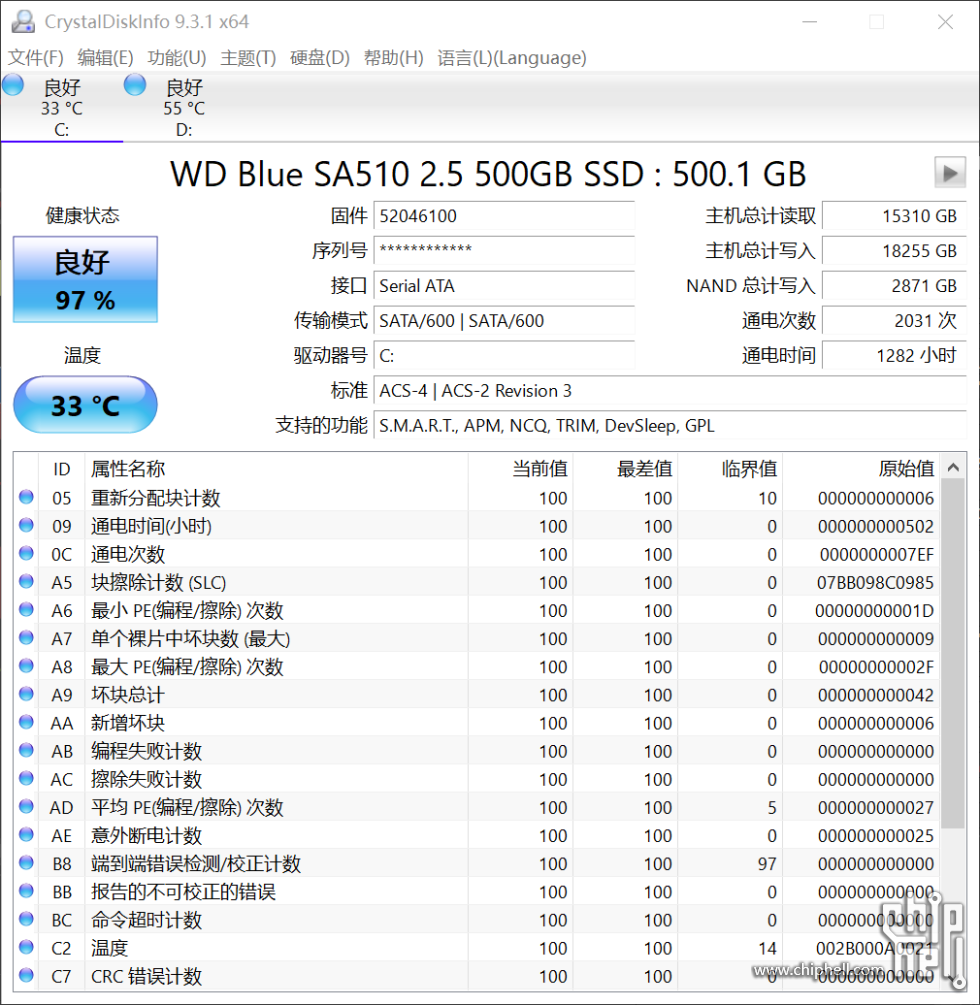980x1005 pixels.
Task: Click the drive letter field showing C:
Action: (x=504, y=356)
